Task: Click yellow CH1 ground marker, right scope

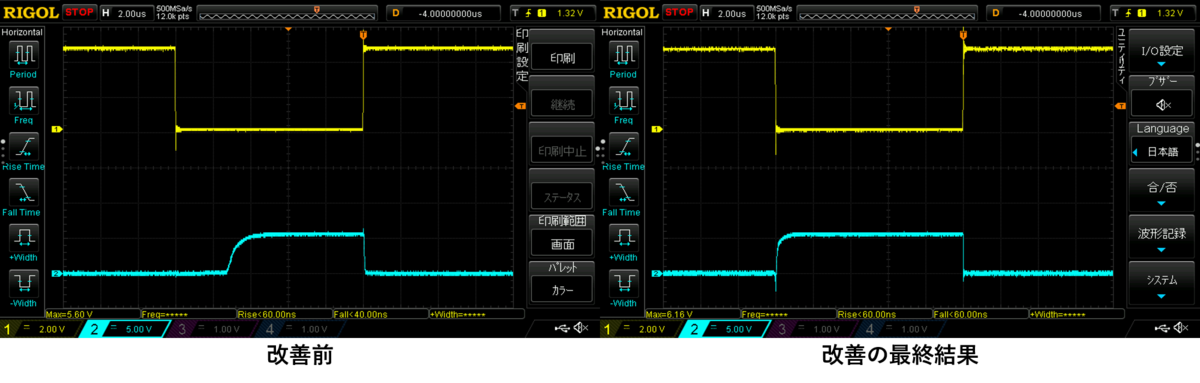Action: pyautogui.click(x=657, y=129)
